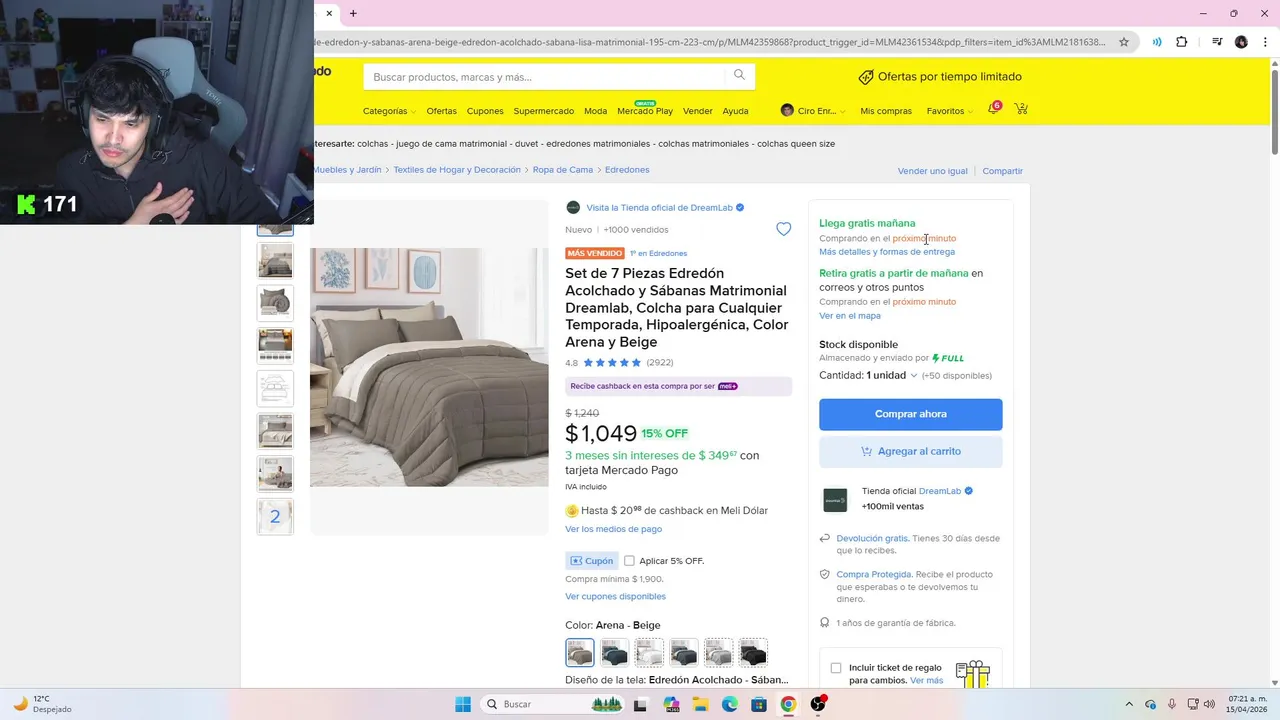The height and width of the screenshot is (720, 1280).
Task: Open a new browser tab
Action: point(353,13)
